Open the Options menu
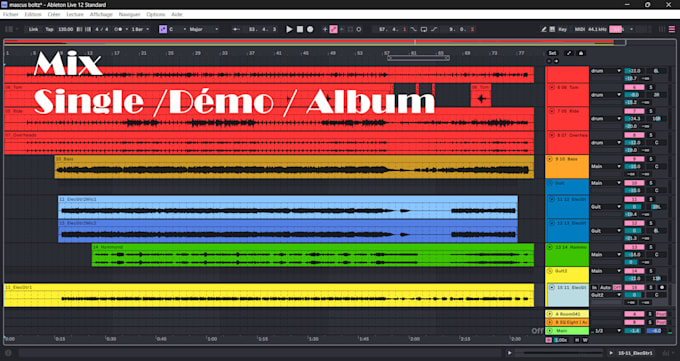Image resolution: width=680 pixels, height=361 pixels. point(156,14)
